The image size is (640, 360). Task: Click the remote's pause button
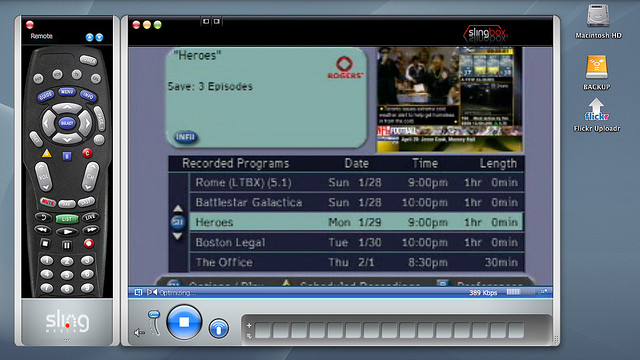point(67,245)
